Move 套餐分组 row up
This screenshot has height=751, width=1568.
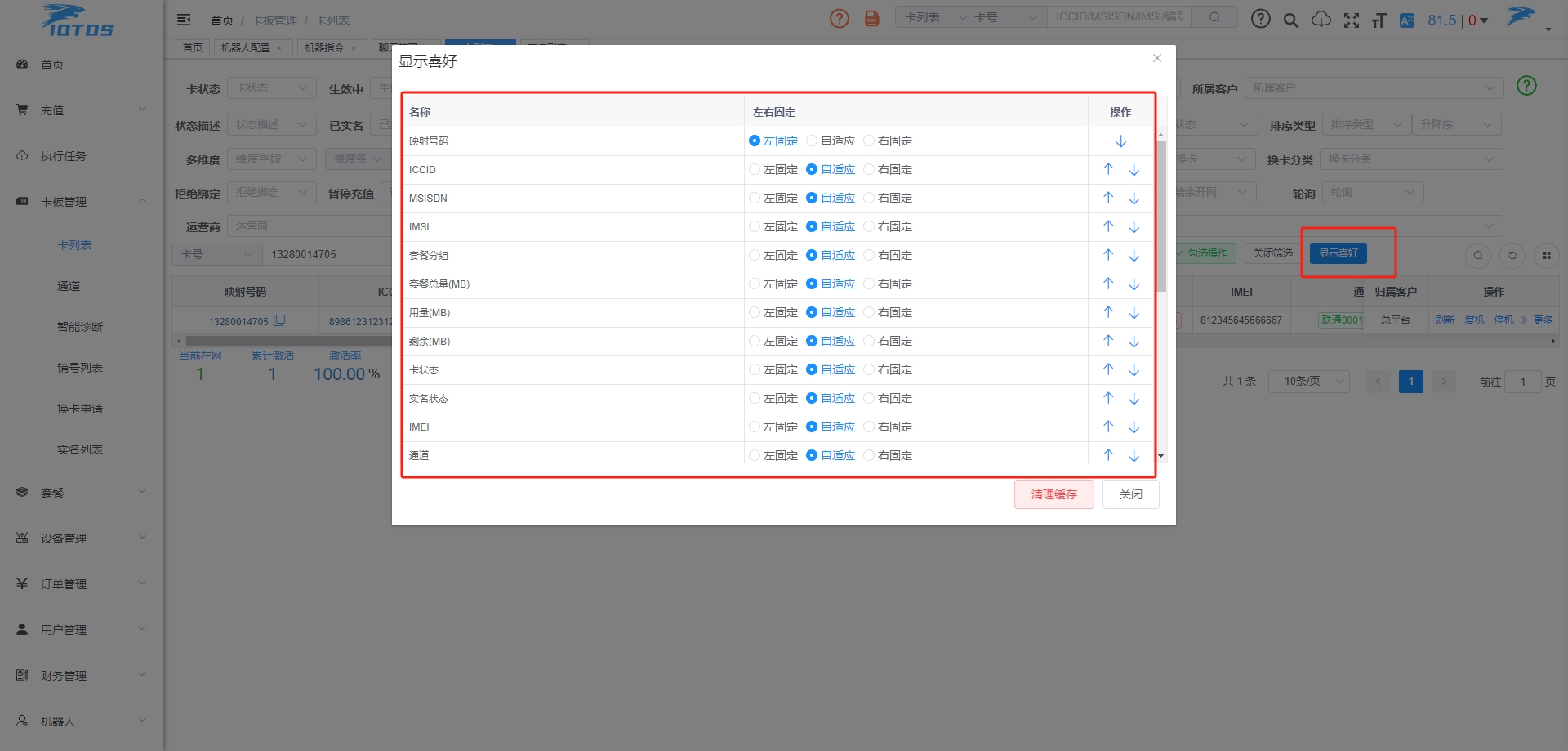[1108, 255]
